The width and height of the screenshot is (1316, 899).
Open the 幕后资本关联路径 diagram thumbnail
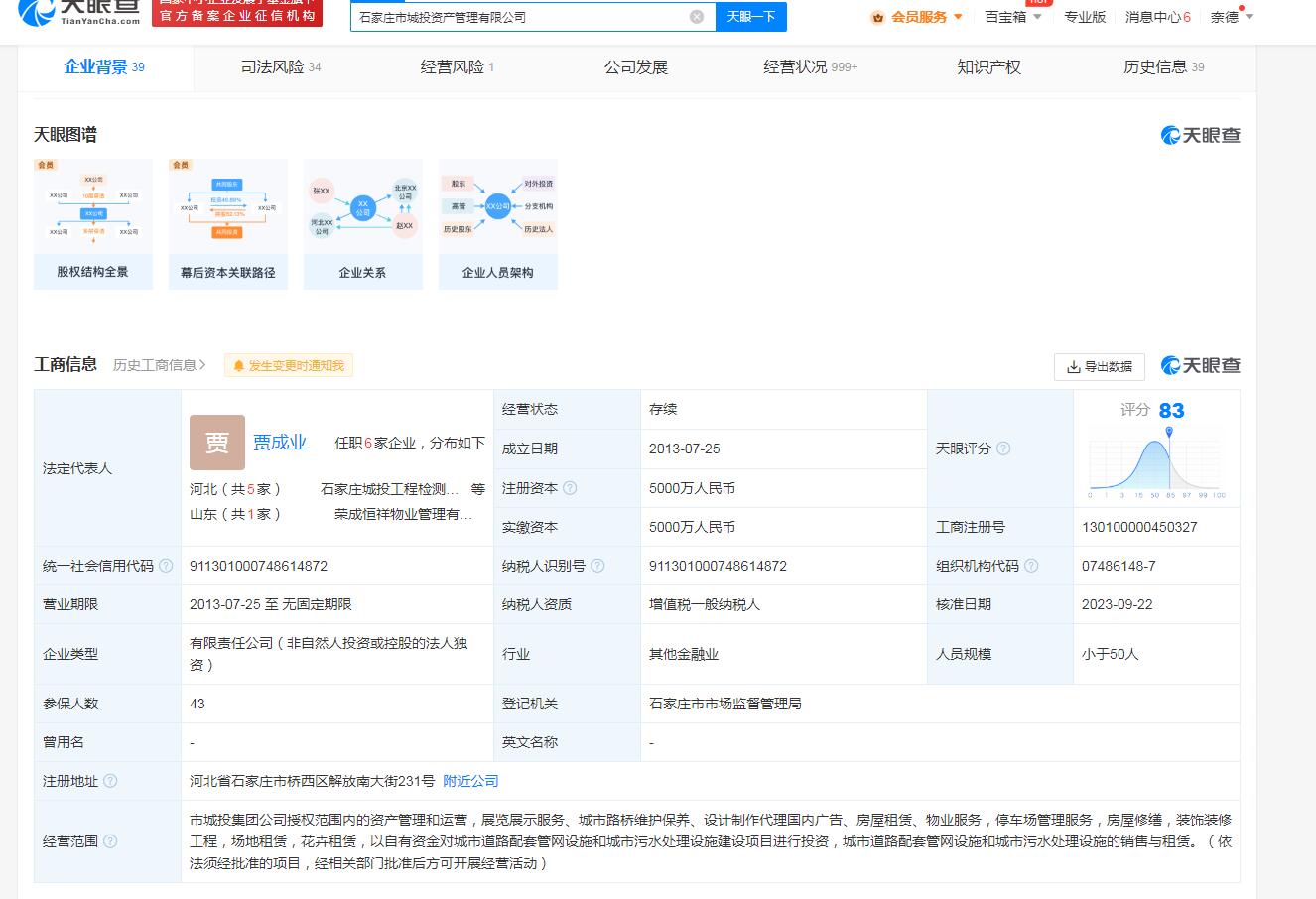[228, 224]
